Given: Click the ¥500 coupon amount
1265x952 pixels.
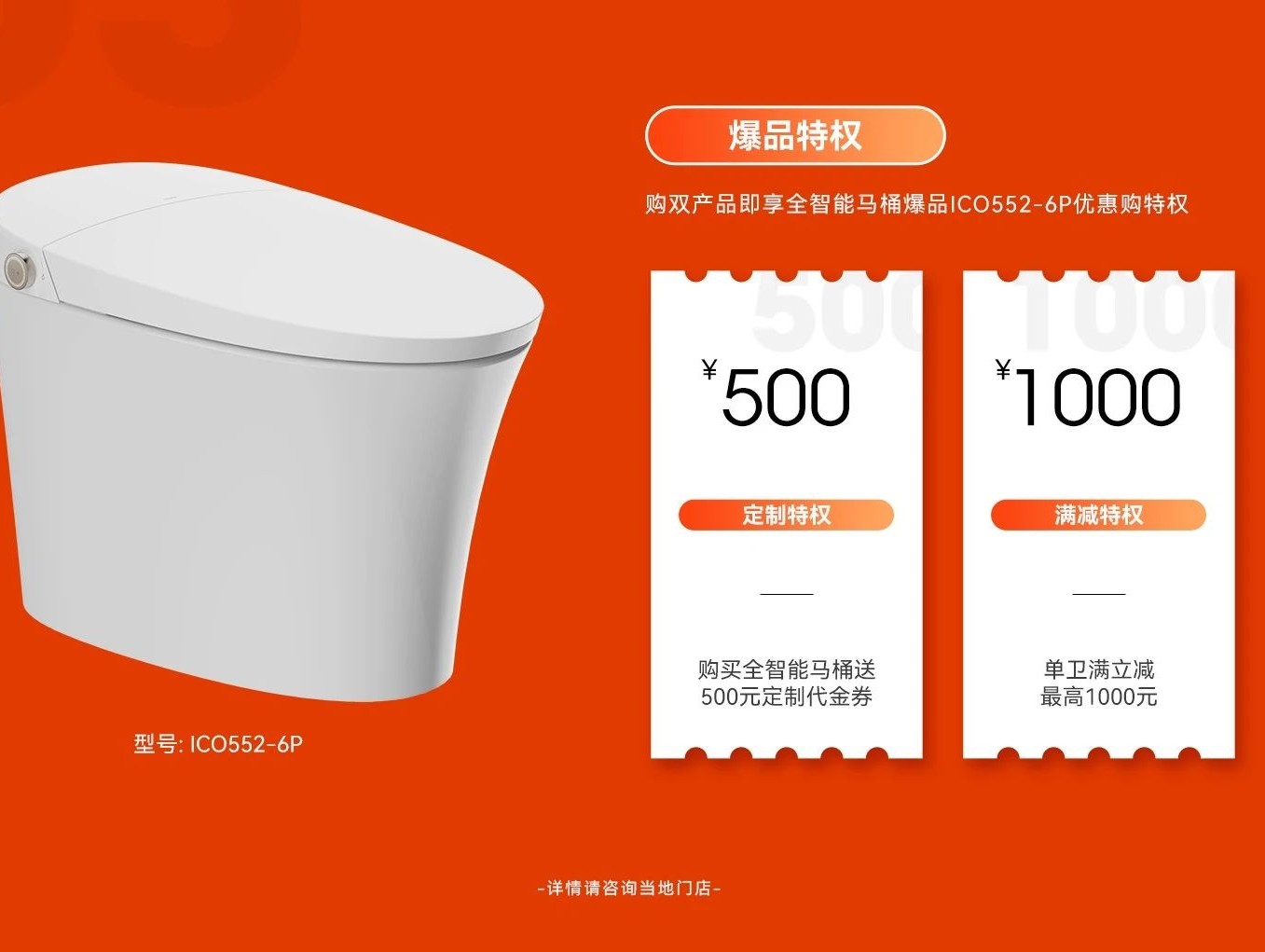Looking at the screenshot, I should click(x=777, y=395).
